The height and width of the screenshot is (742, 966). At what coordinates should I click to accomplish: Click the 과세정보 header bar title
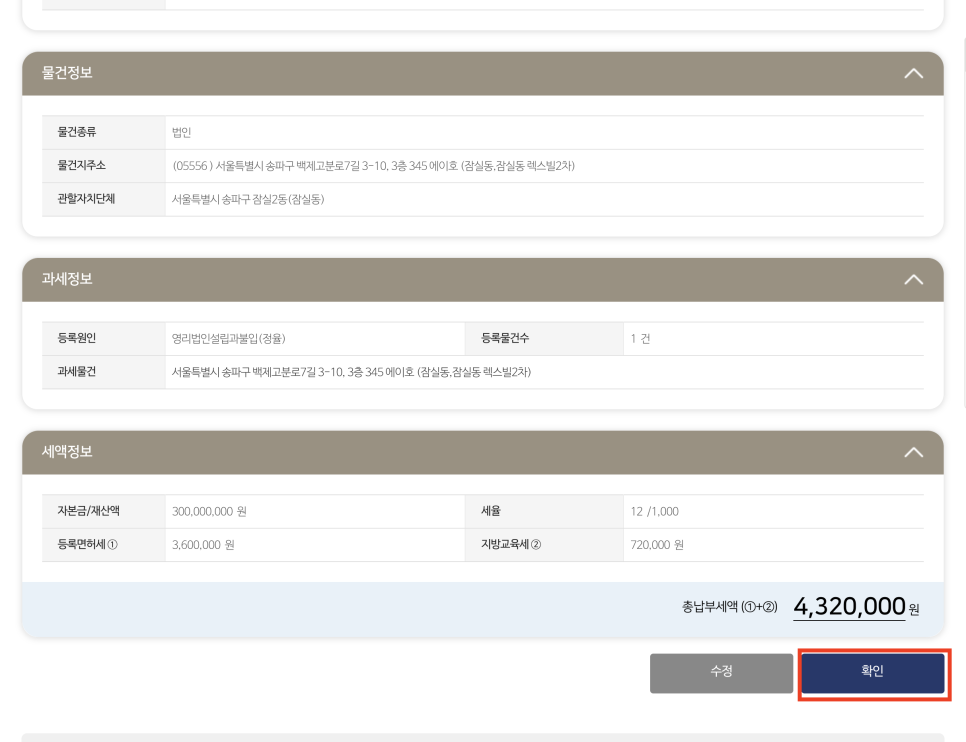(x=67, y=279)
